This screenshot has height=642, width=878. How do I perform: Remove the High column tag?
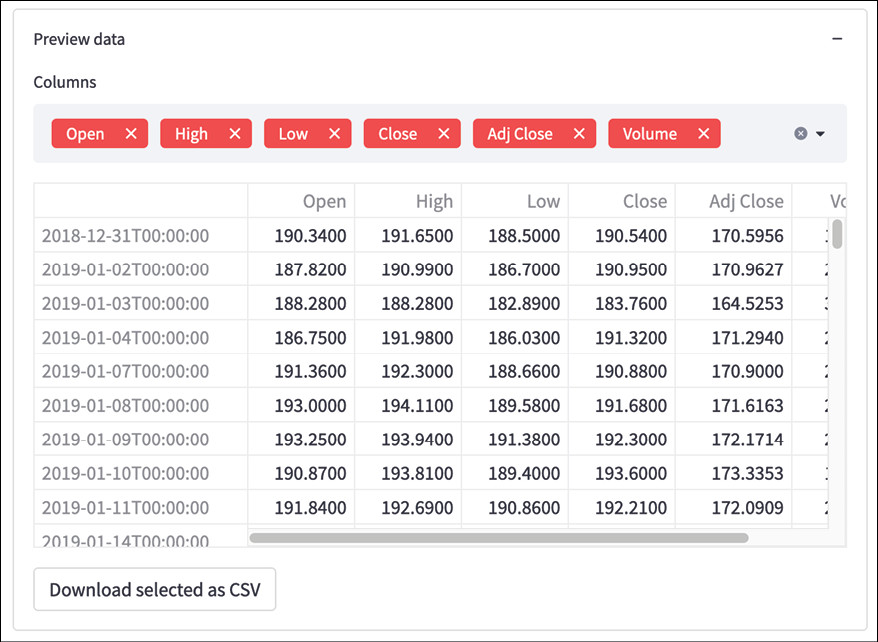(235, 134)
